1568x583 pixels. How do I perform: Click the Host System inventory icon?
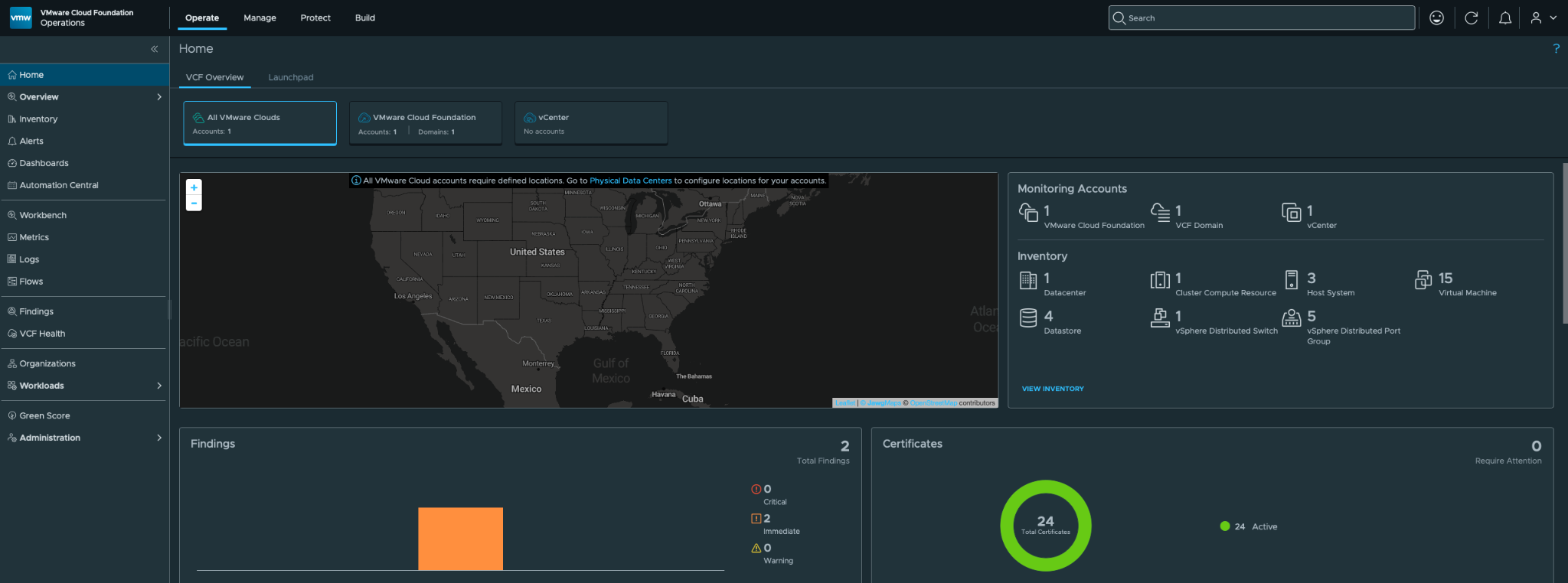1292,280
